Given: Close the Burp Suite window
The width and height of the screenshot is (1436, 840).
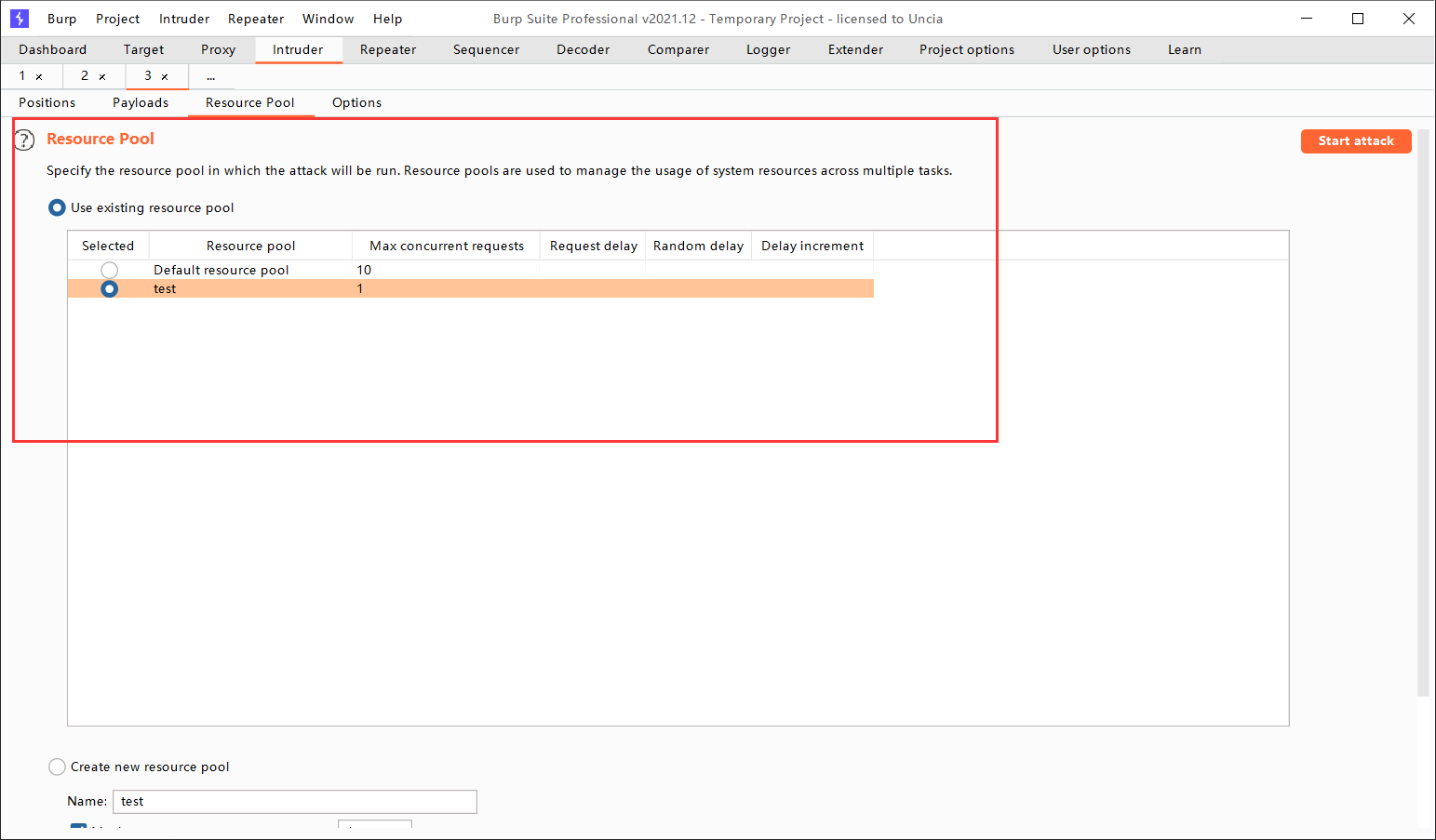Looking at the screenshot, I should click(1409, 19).
